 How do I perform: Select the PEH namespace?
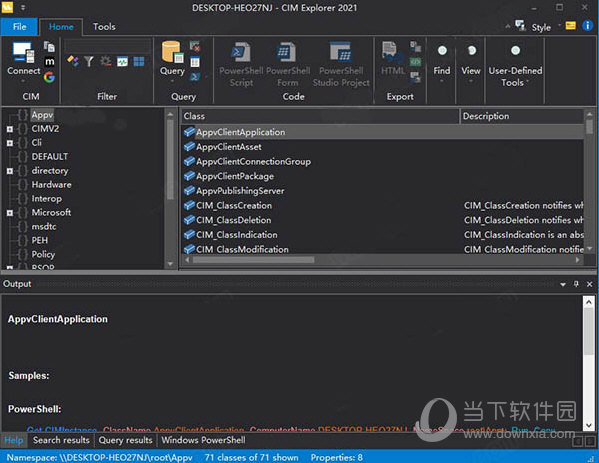click(39, 240)
